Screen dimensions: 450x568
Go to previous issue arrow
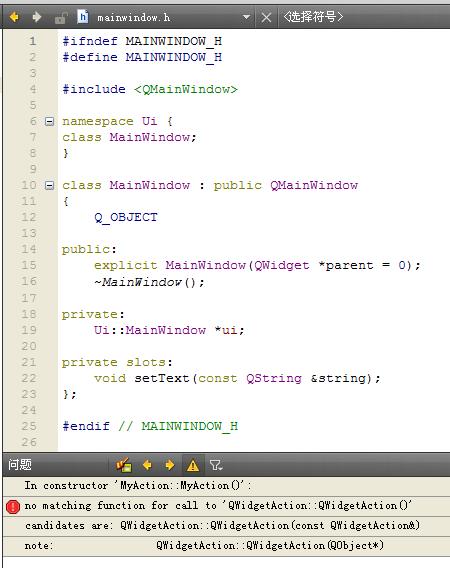(147, 465)
